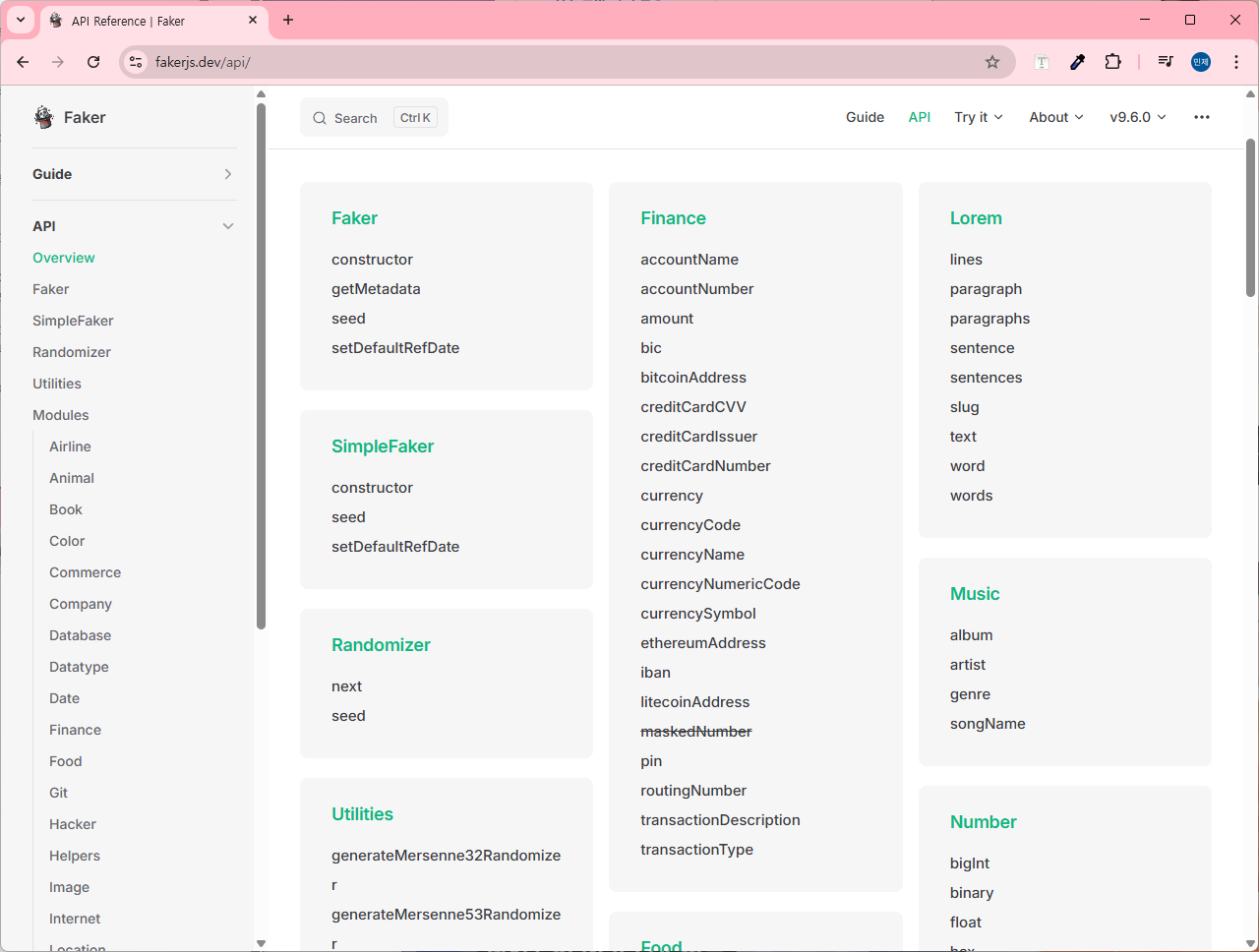Click deprecated maskedNumber link
The height and width of the screenshot is (952, 1259).
[x=696, y=732]
